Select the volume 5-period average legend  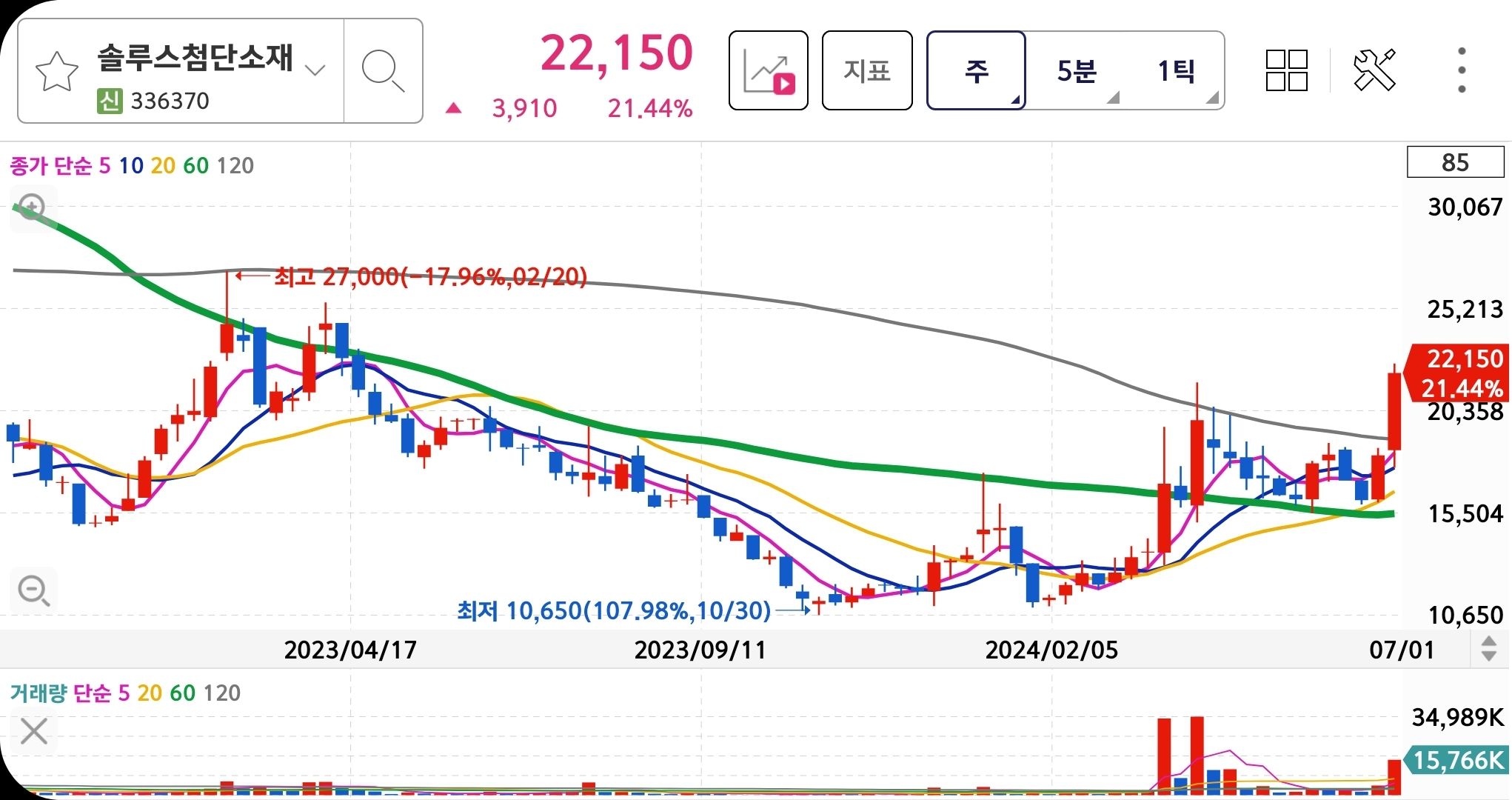tap(124, 693)
